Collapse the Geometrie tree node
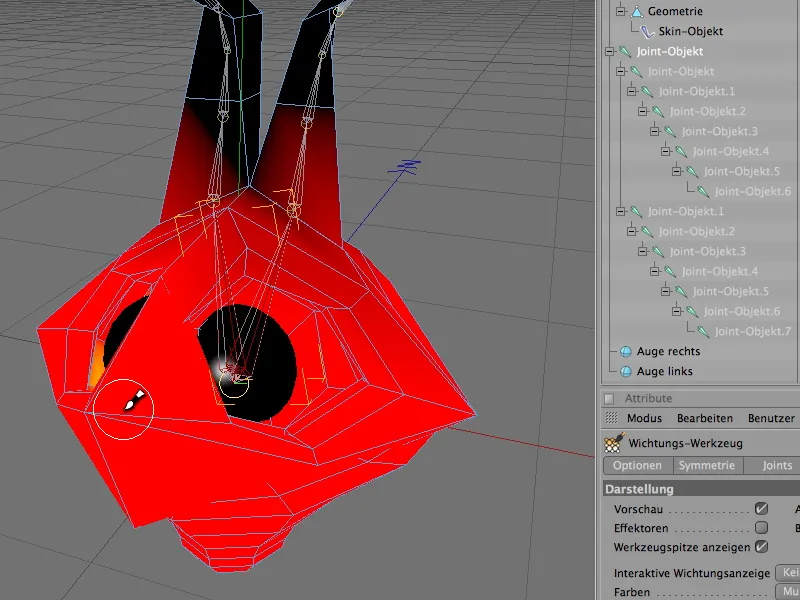Image resolution: width=800 pixels, height=600 pixels. click(x=620, y=11)
